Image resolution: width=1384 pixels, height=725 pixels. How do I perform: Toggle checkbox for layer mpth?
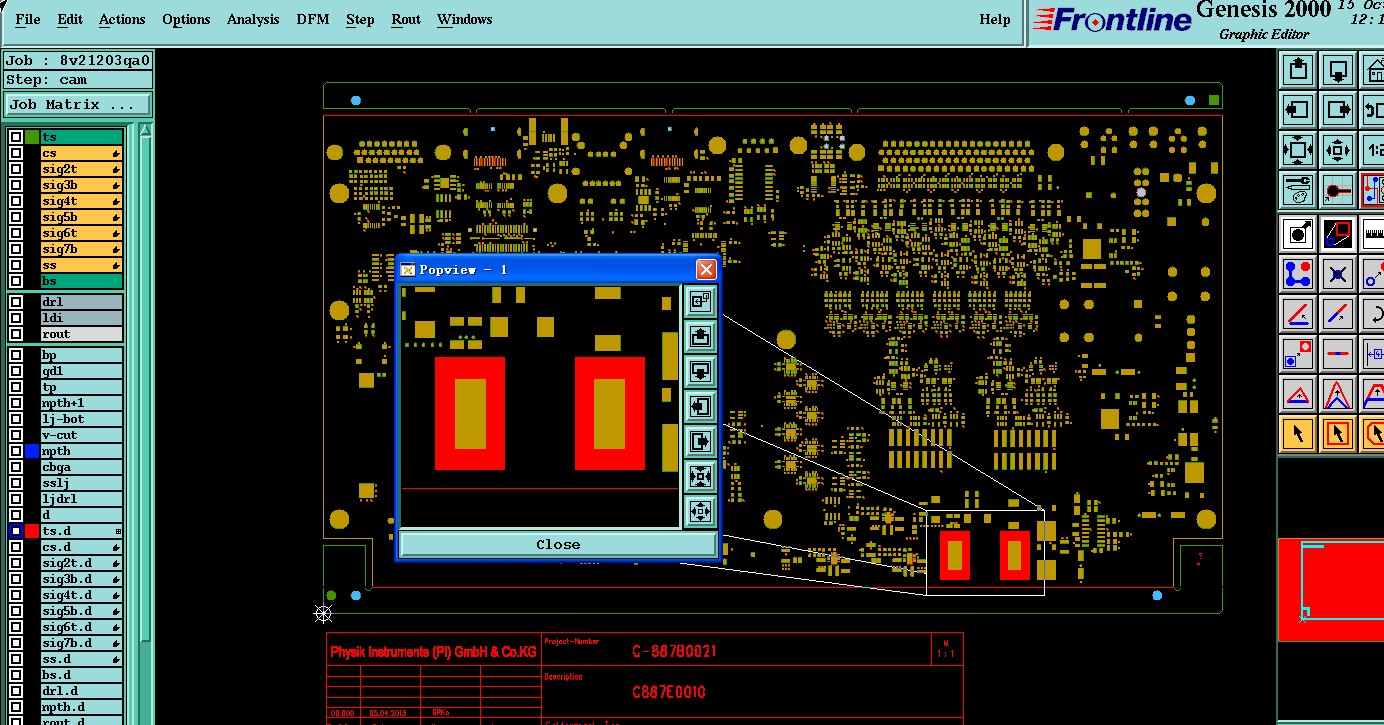[x=16, y=451]
